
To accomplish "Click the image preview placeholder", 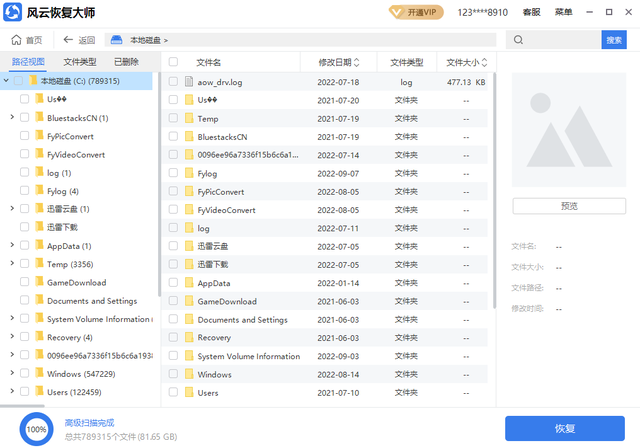I will (x=569, y=130).
